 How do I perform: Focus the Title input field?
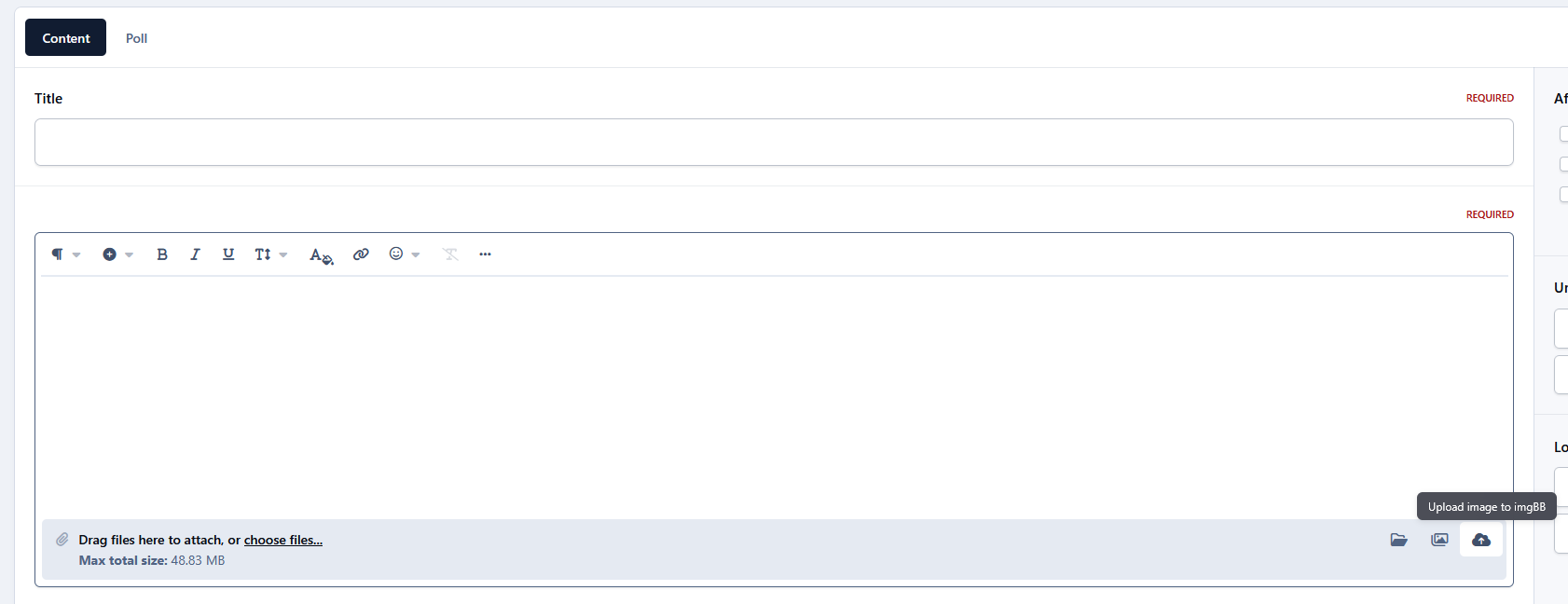click(x=774, y=143)
